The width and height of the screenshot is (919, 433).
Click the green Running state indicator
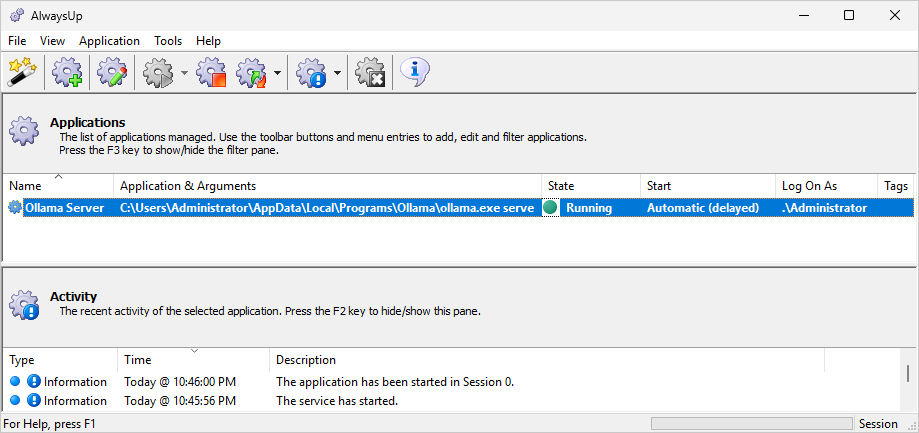click(x=550, y=208)
